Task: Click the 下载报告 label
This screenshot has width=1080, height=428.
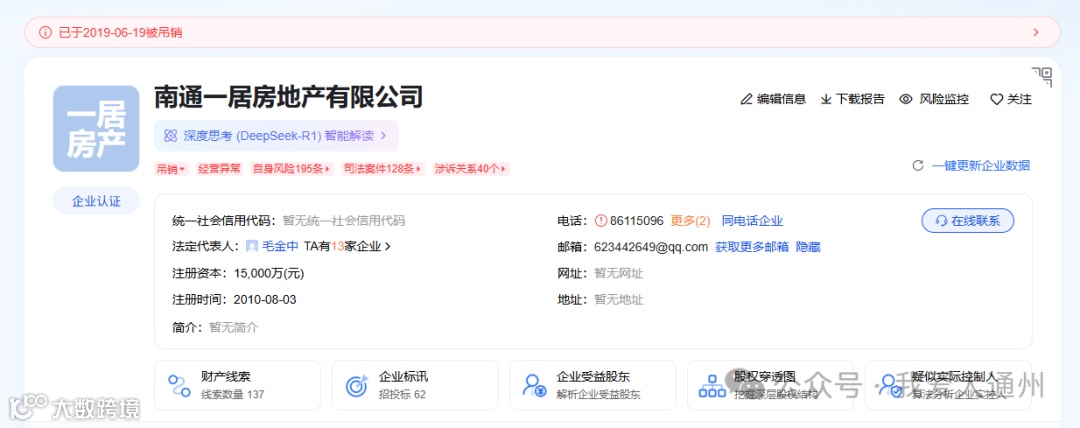Action: coord(860,99)
